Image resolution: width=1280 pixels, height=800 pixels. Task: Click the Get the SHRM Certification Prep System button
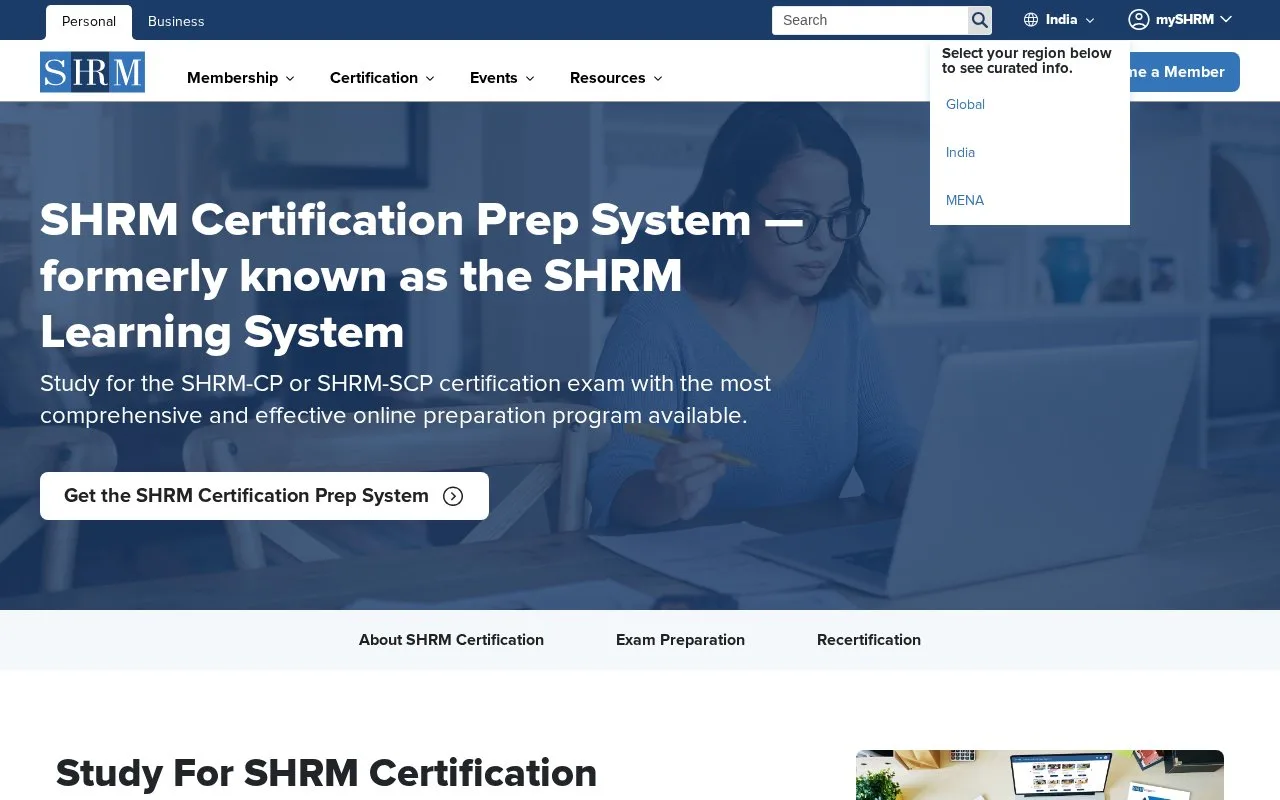(264, 496)
